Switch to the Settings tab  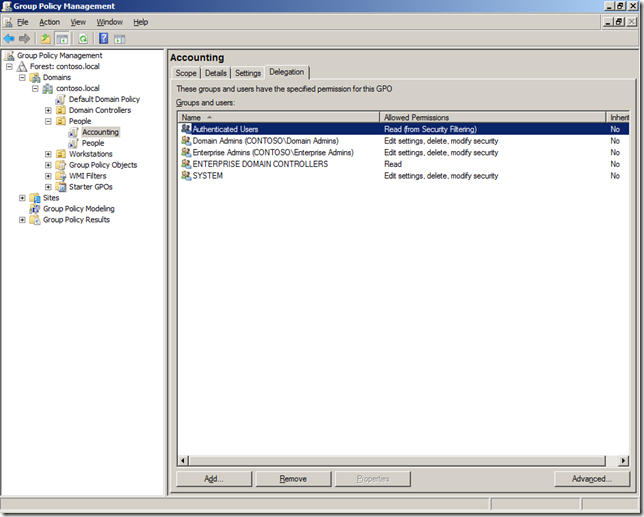tap(248, 73)
